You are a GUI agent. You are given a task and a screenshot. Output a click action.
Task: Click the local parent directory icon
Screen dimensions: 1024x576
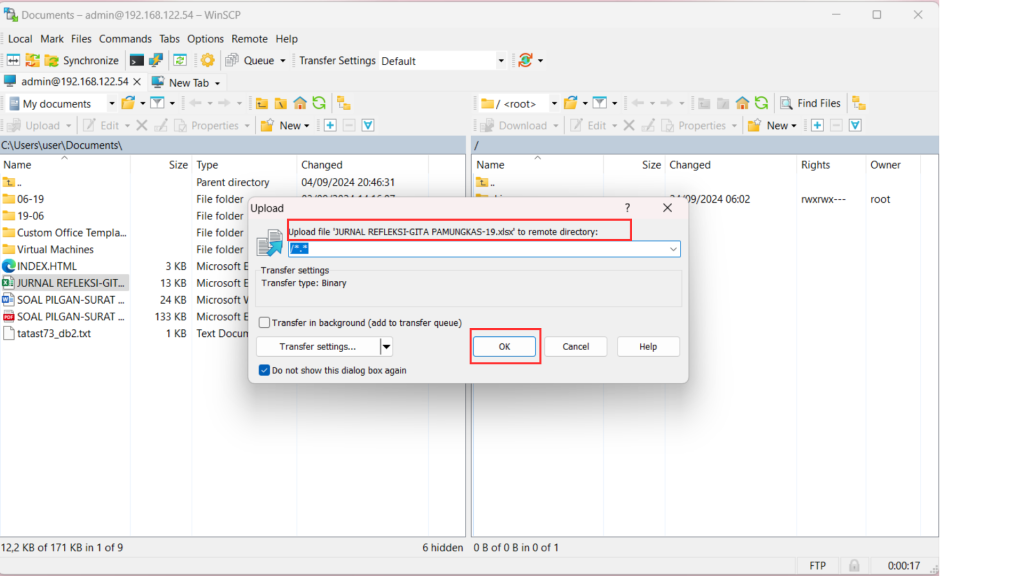[261, 103]
